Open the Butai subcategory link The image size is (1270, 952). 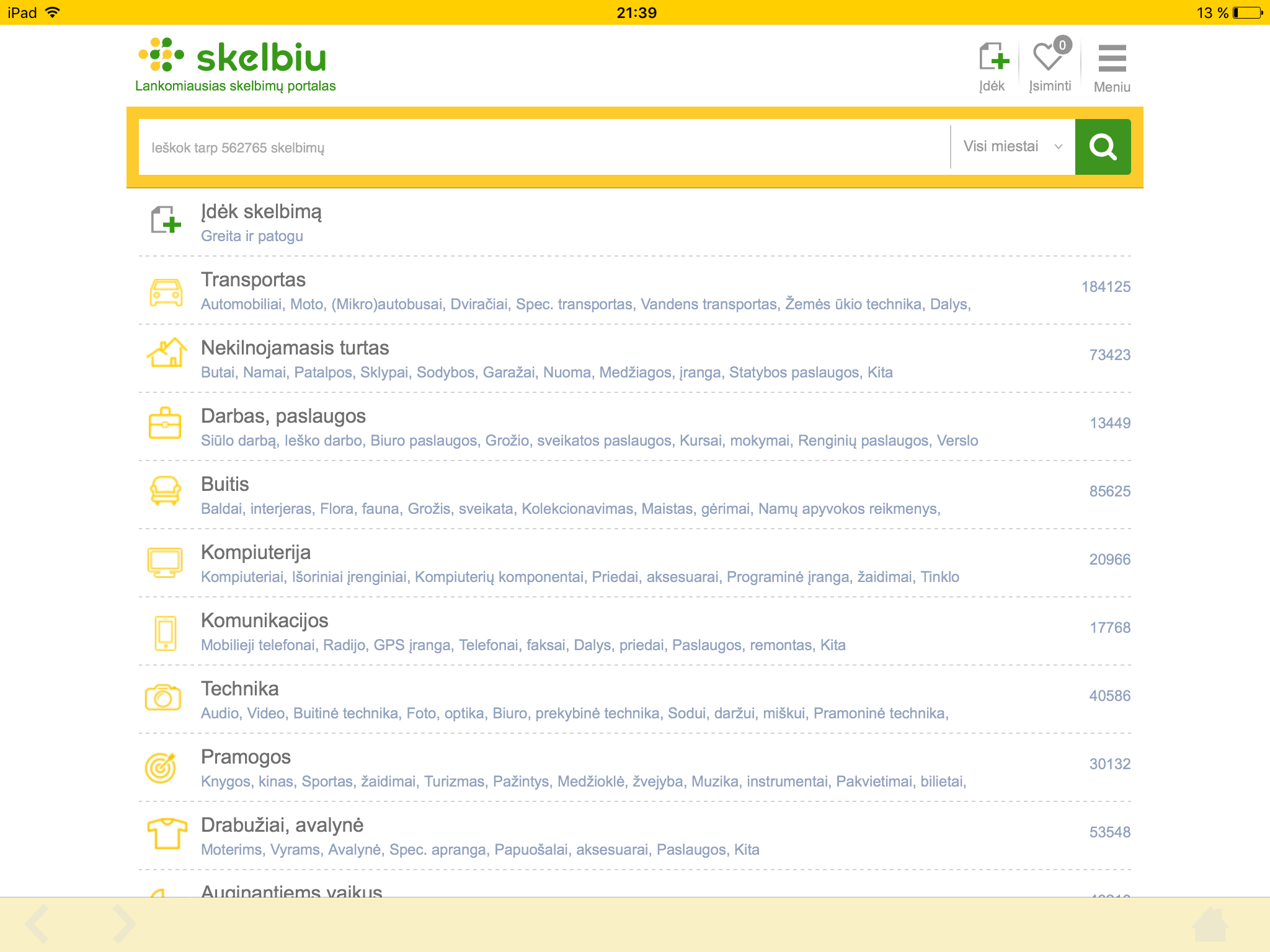(x=218, y=372)
